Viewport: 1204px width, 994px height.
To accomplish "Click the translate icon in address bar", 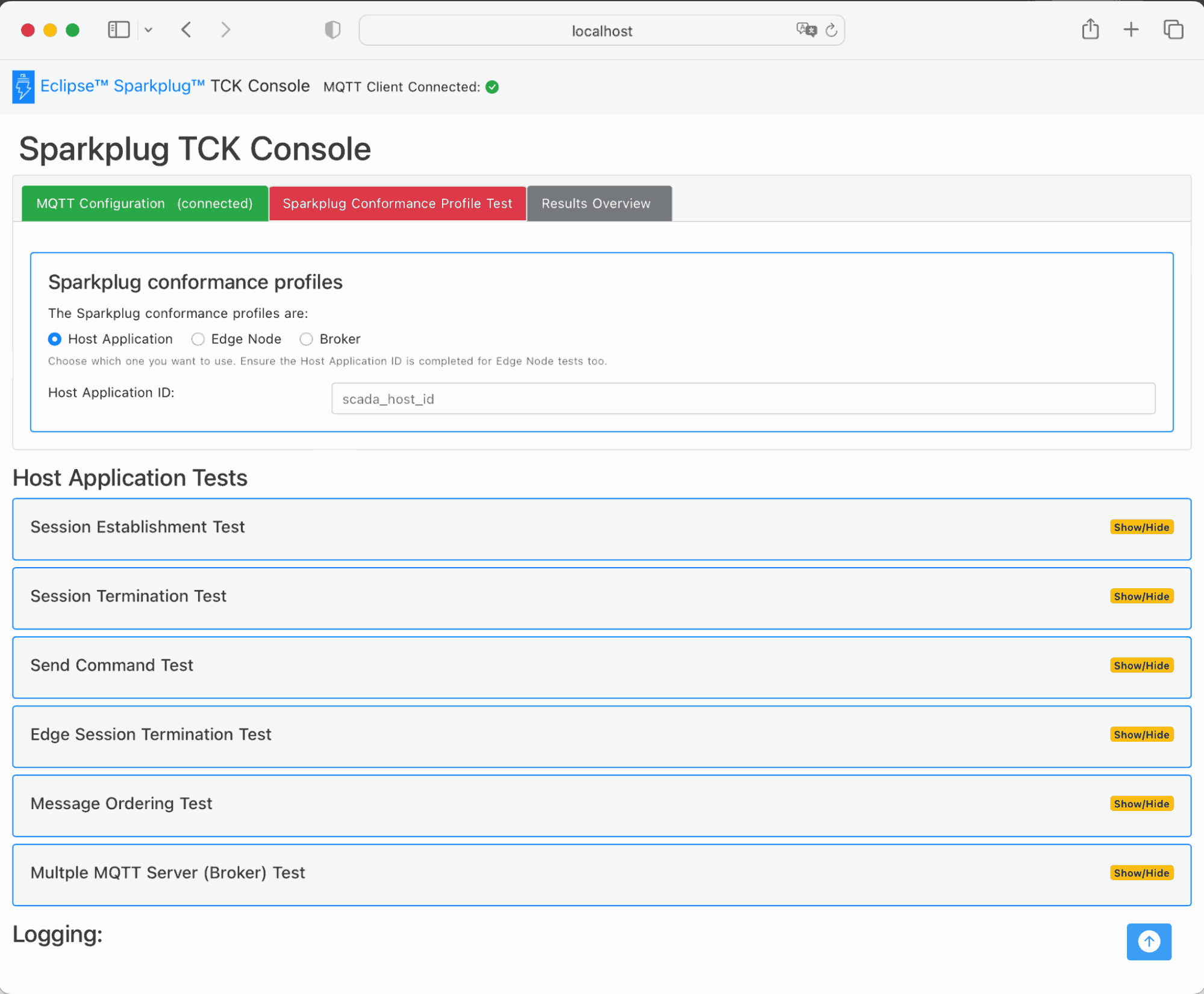I will [x=806, y=30].
